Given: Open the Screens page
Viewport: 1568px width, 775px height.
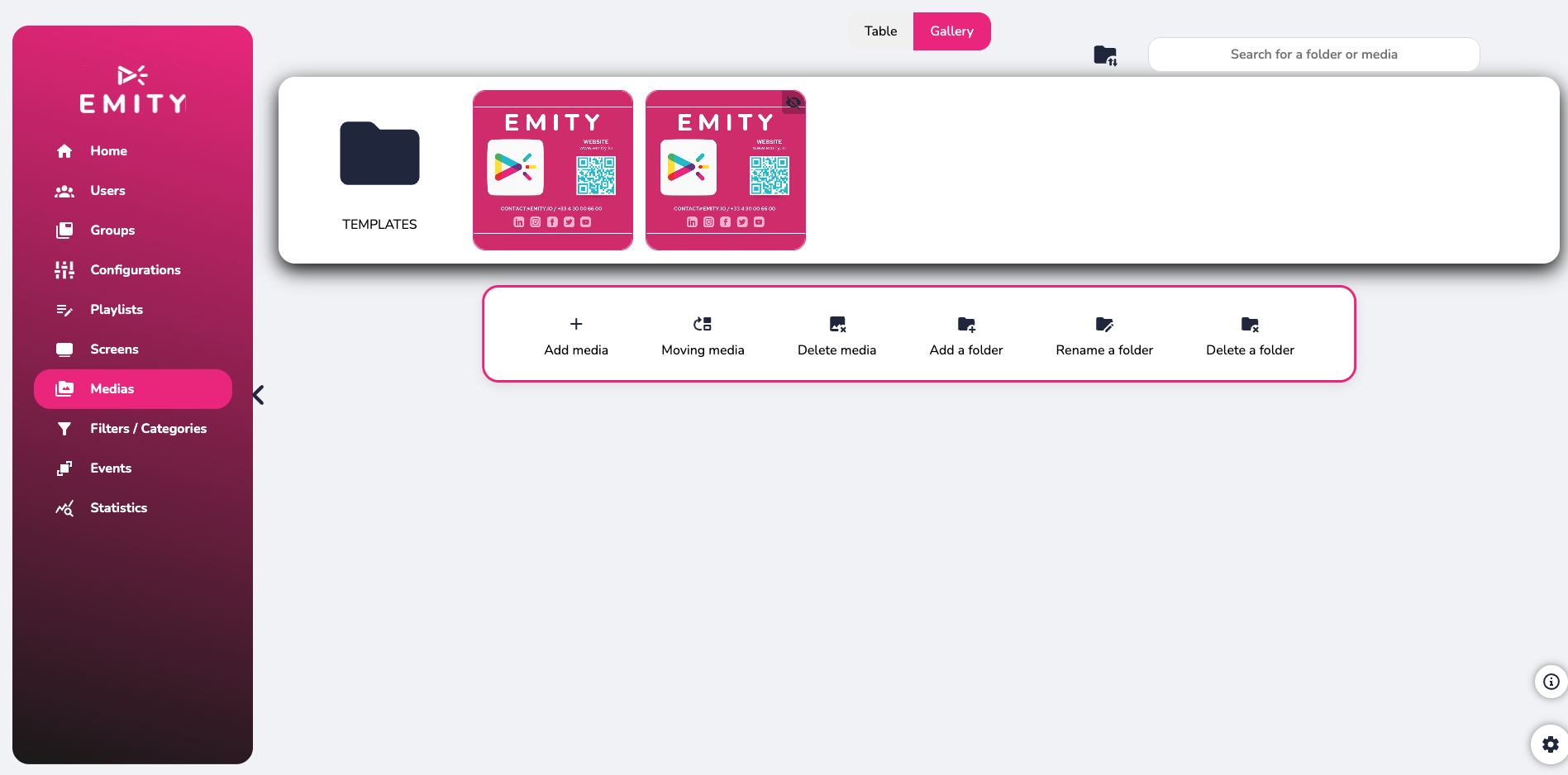Looking at the screenshot, I should coord(114,349).
